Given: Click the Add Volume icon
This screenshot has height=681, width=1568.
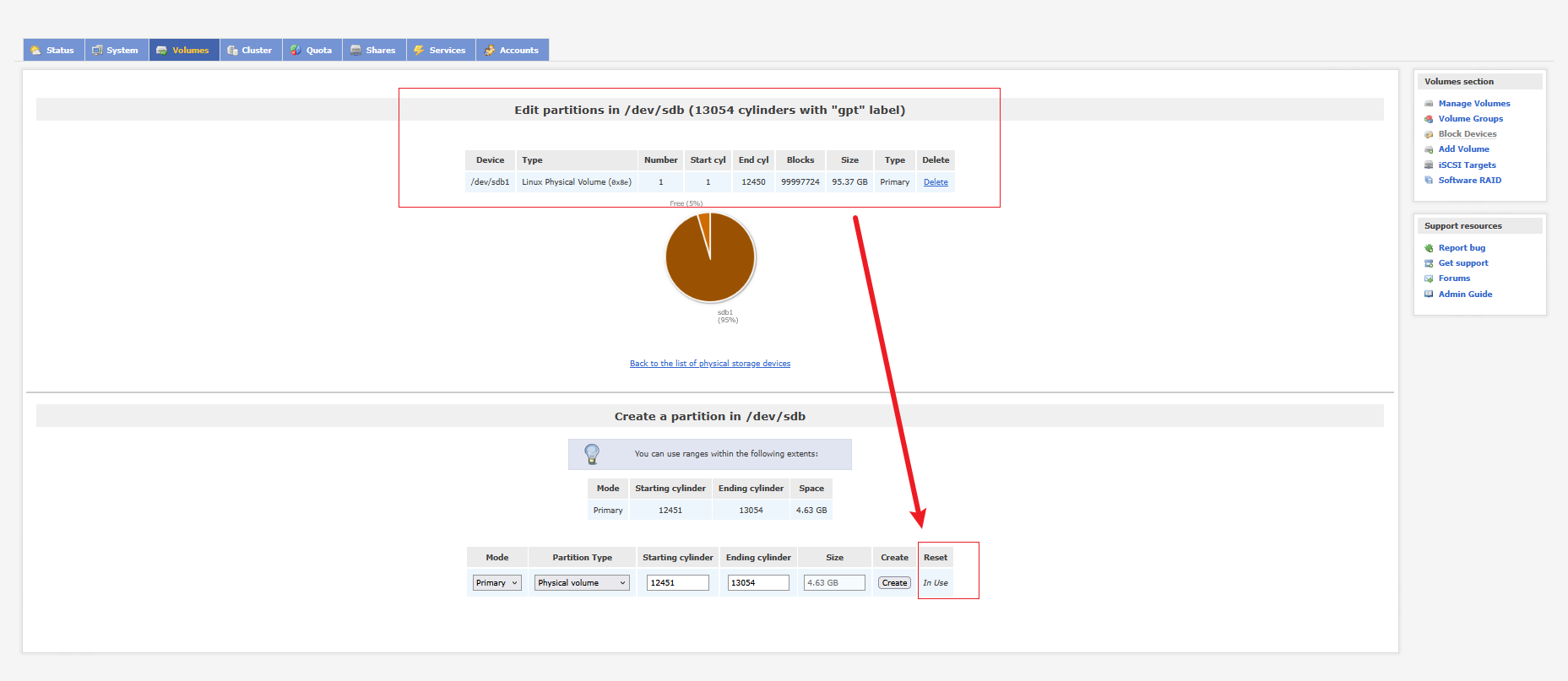Looking at the screenshot, I should (x=1429, y=149).
